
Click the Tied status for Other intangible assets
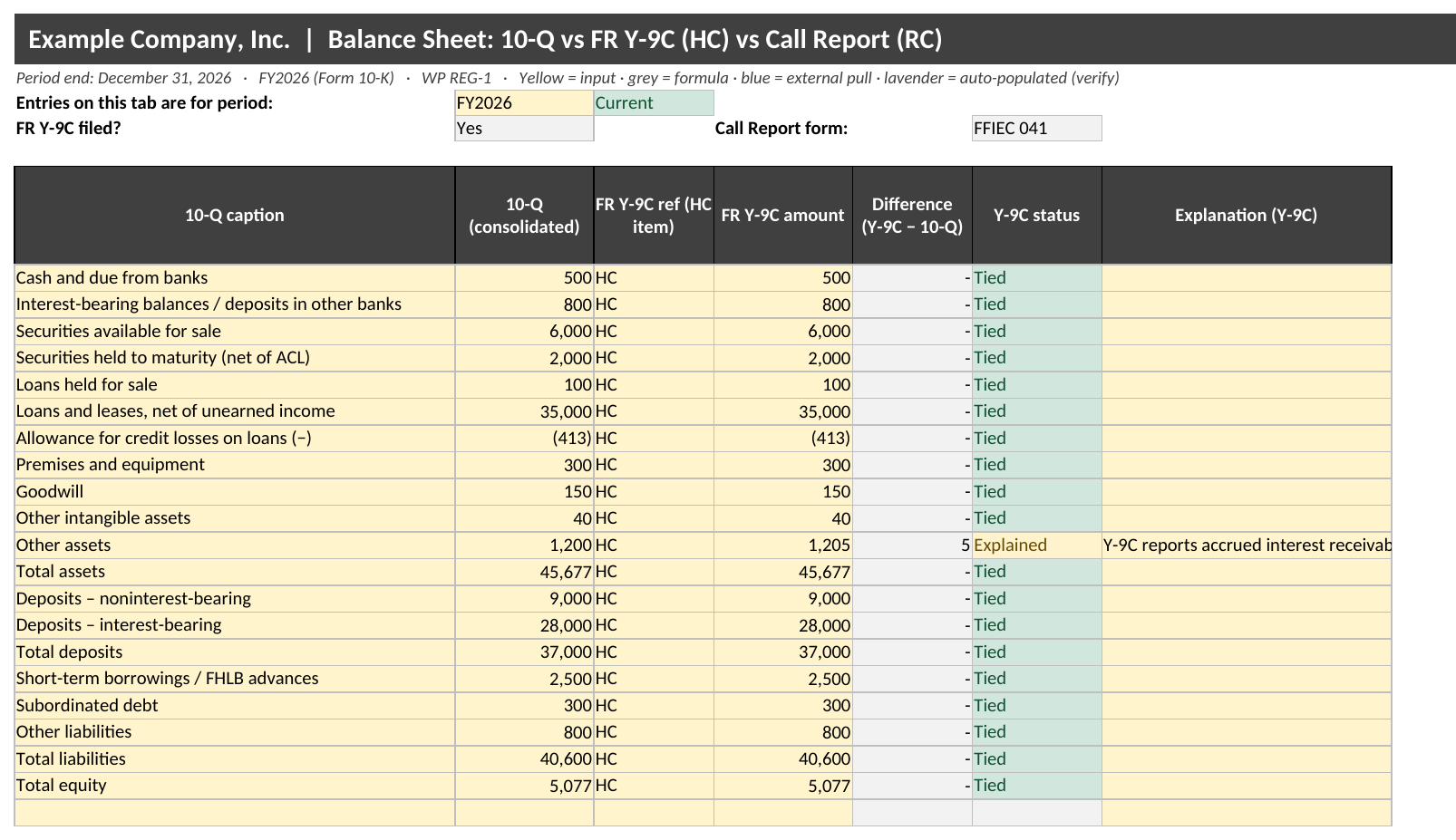[x=1036, y=518]
